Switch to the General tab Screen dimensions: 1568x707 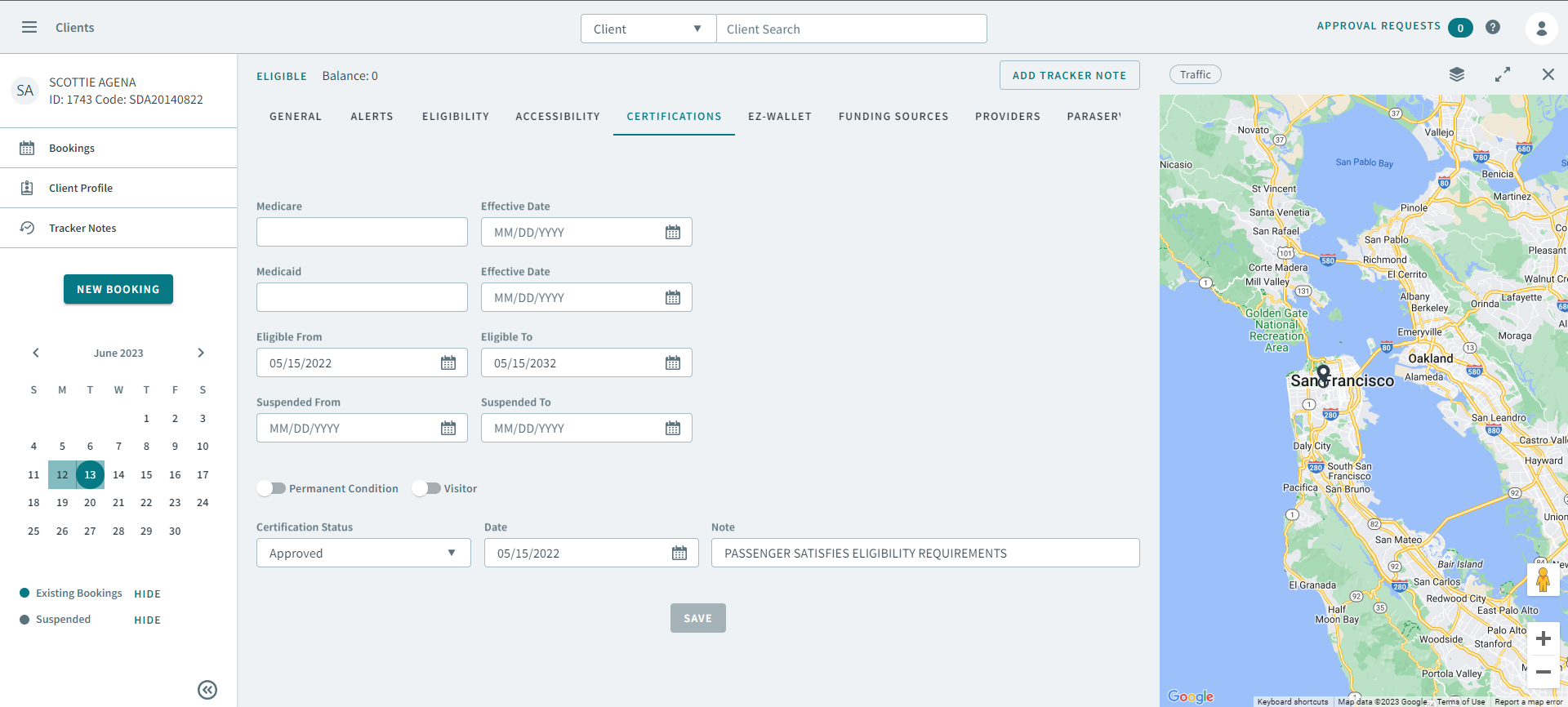click(x=296, y=117)
